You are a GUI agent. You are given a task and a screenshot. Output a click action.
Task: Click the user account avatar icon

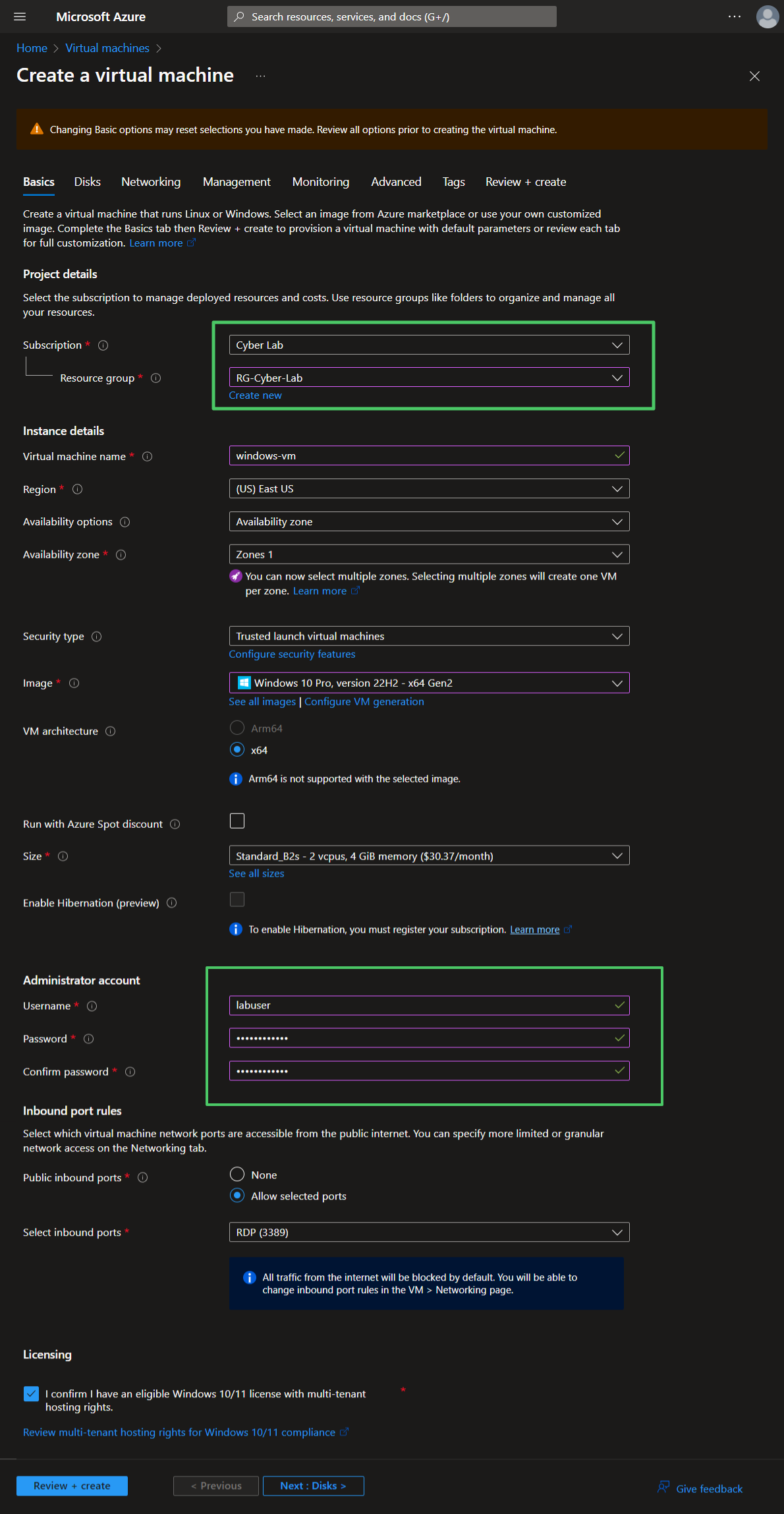(x=768, y=16)
